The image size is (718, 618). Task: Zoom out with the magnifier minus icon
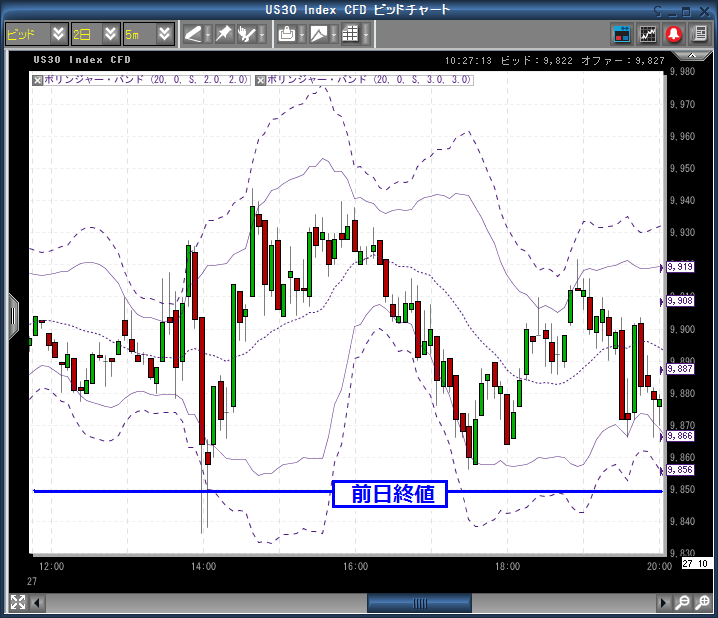coord(682,603)
